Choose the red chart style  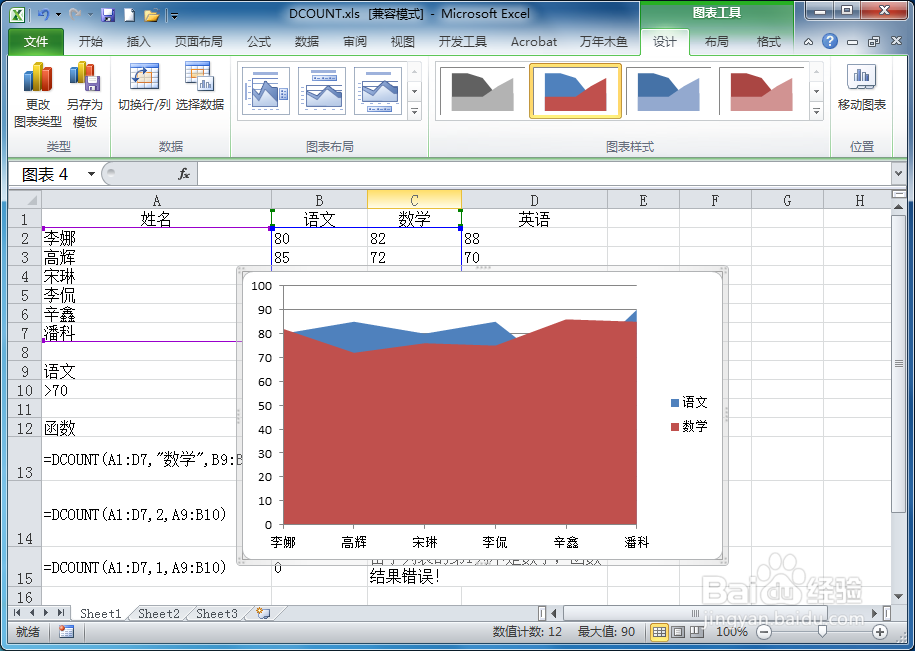[762, 91]
